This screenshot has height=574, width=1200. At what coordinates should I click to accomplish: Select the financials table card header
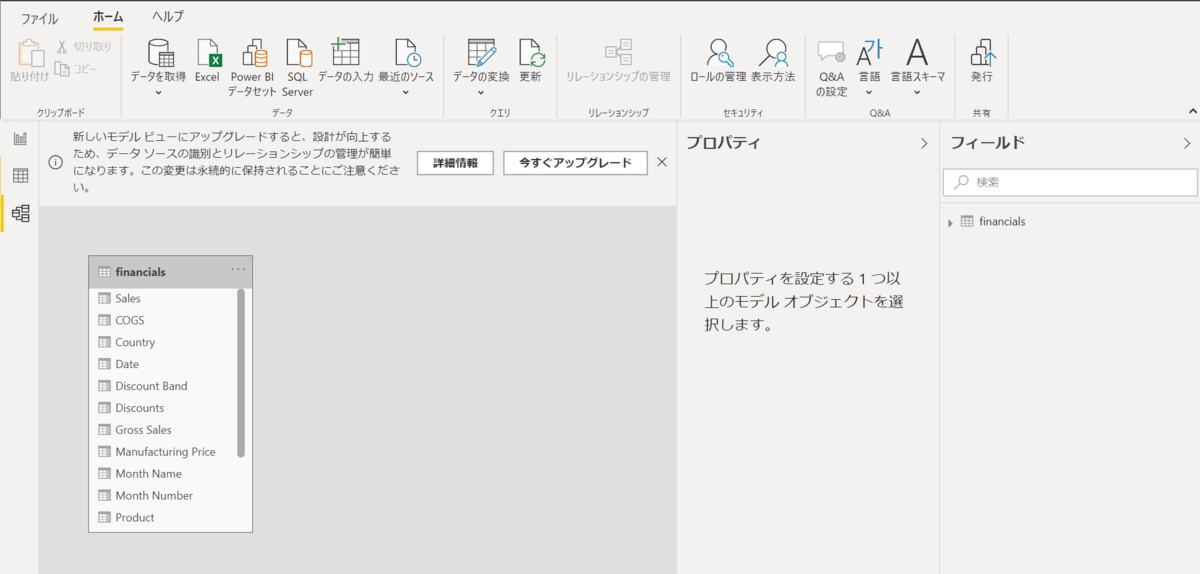coord(170,271)
